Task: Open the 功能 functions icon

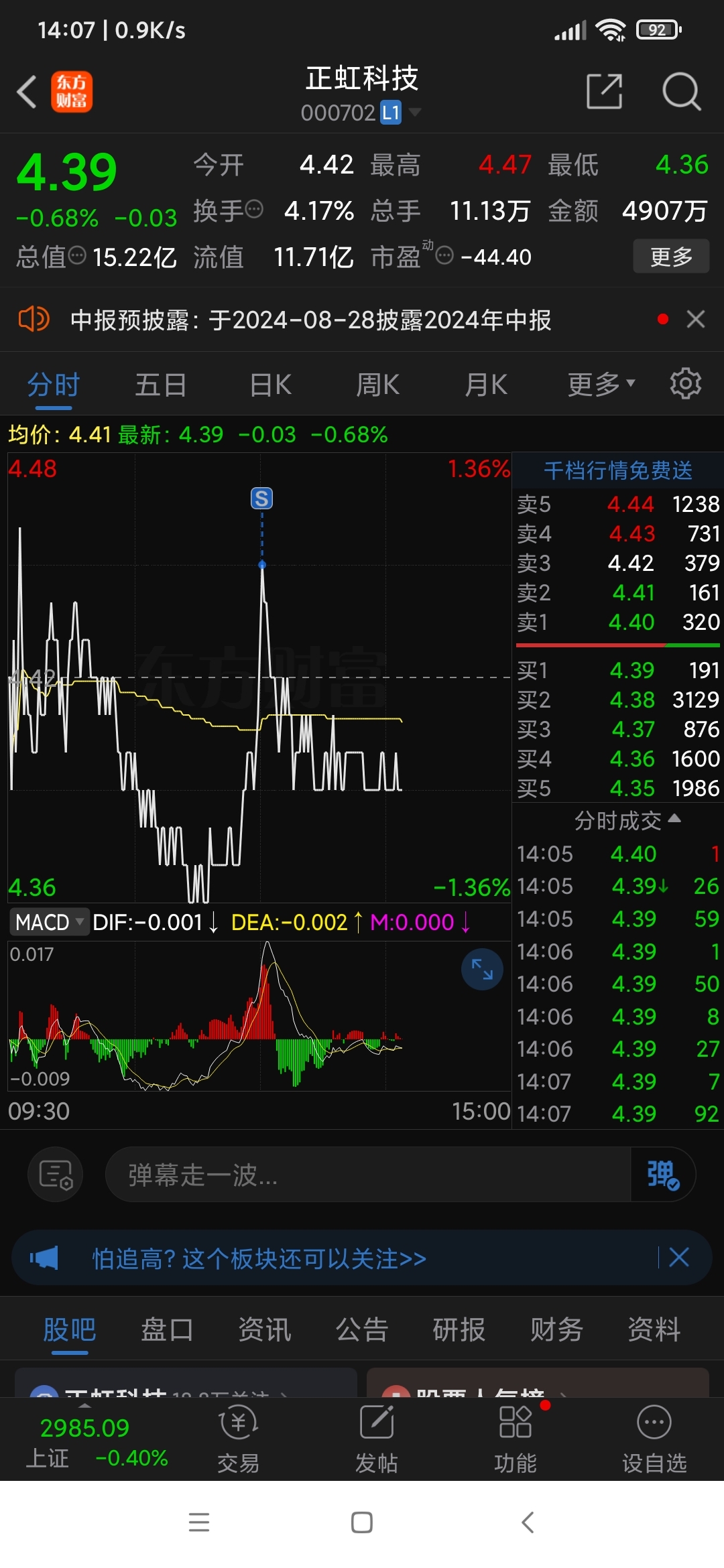Action: [x=516, y=1439]
